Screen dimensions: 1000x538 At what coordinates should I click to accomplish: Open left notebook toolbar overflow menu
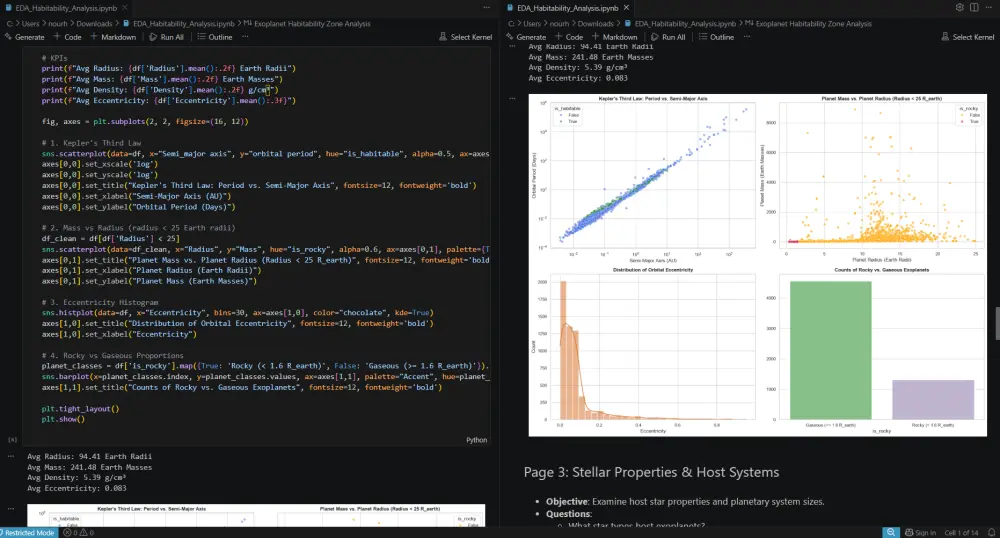coord(245,37)
